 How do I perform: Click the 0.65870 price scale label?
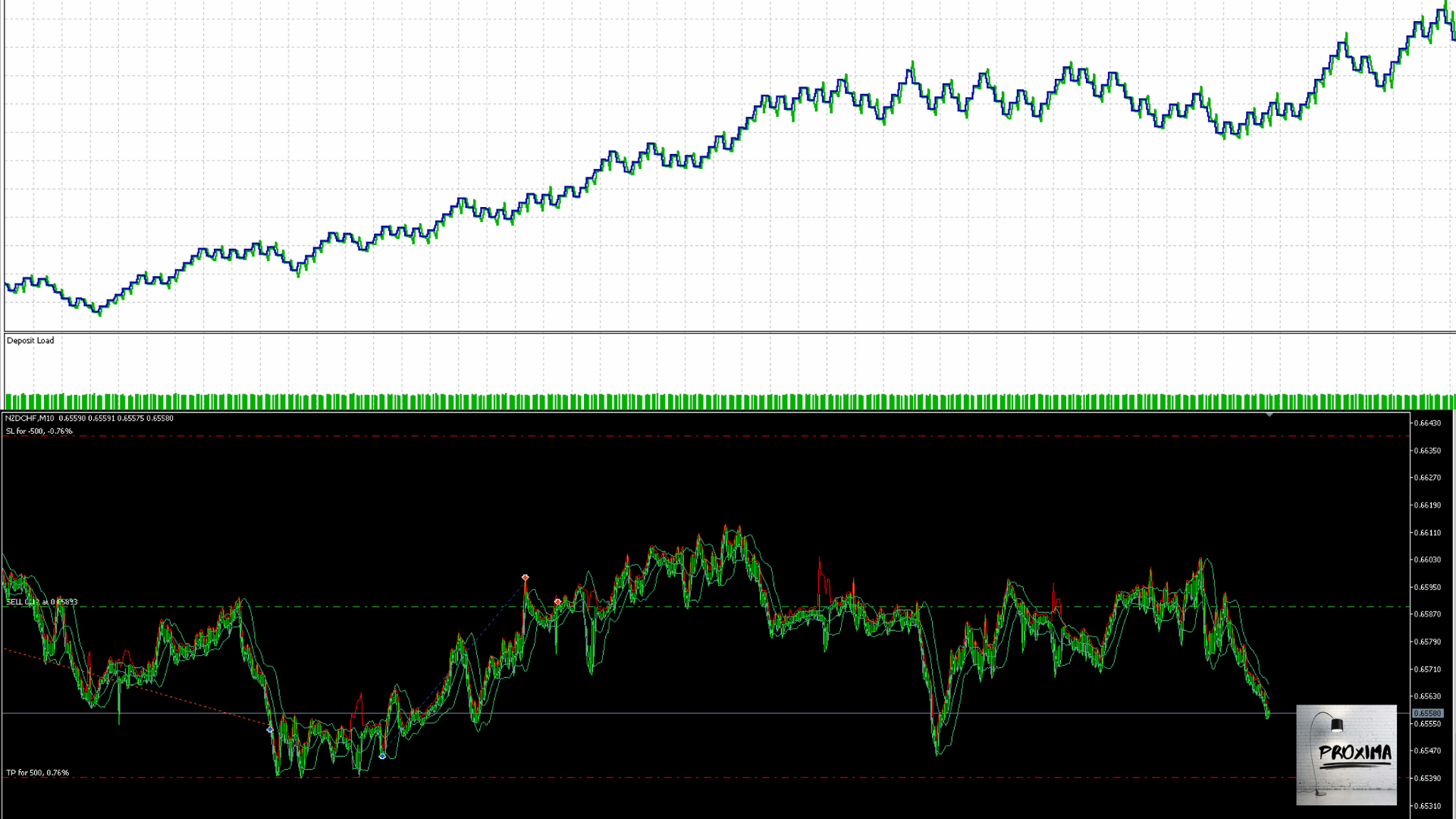(x=1429, y=614)
